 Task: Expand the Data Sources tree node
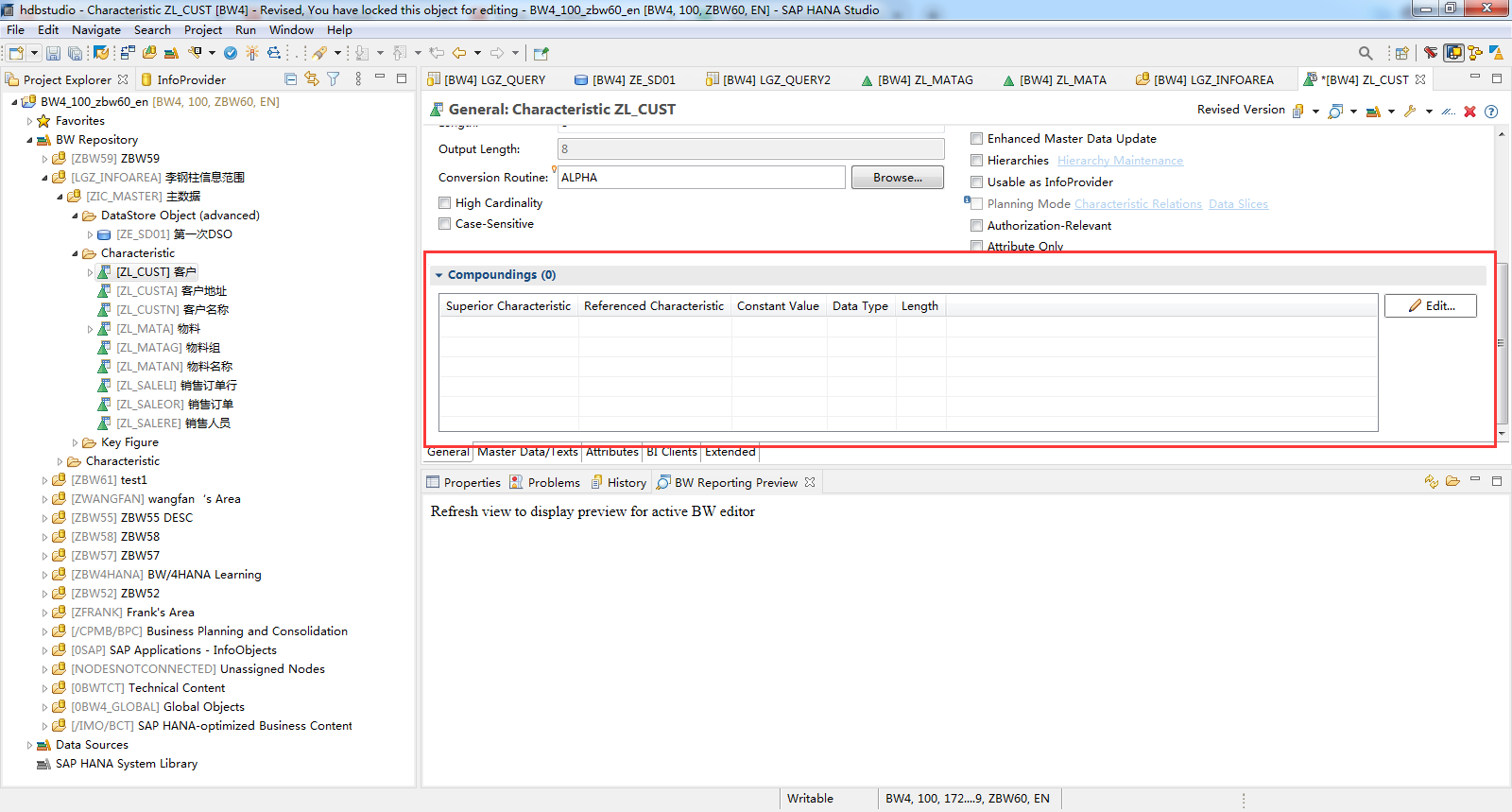(29, 745)
